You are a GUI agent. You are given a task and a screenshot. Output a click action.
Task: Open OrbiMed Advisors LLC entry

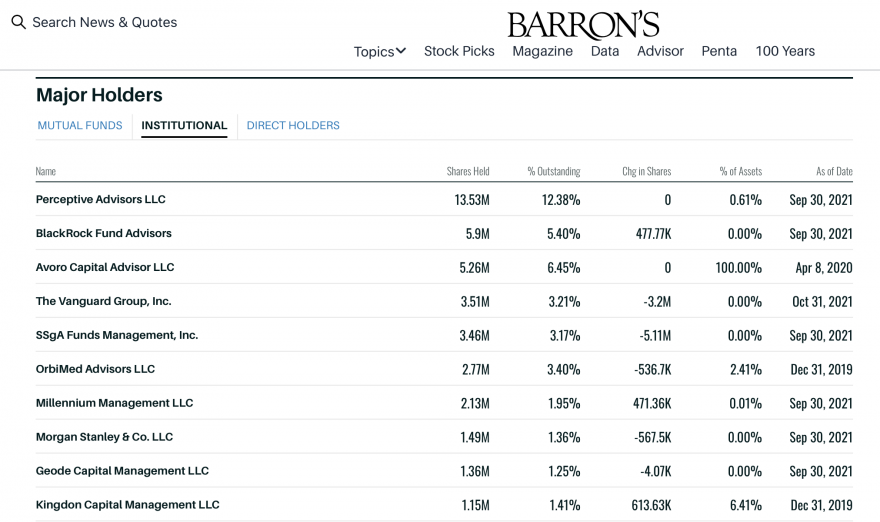[95, 369]
